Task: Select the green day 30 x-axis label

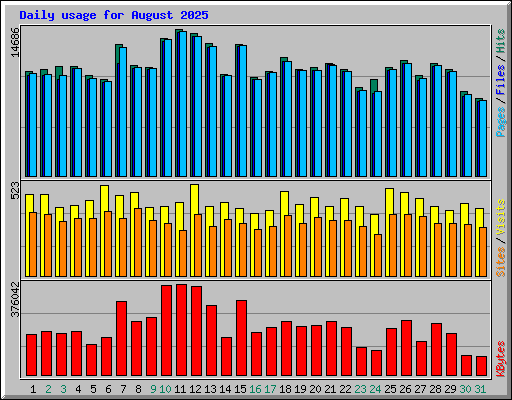Action: point(465,389)
